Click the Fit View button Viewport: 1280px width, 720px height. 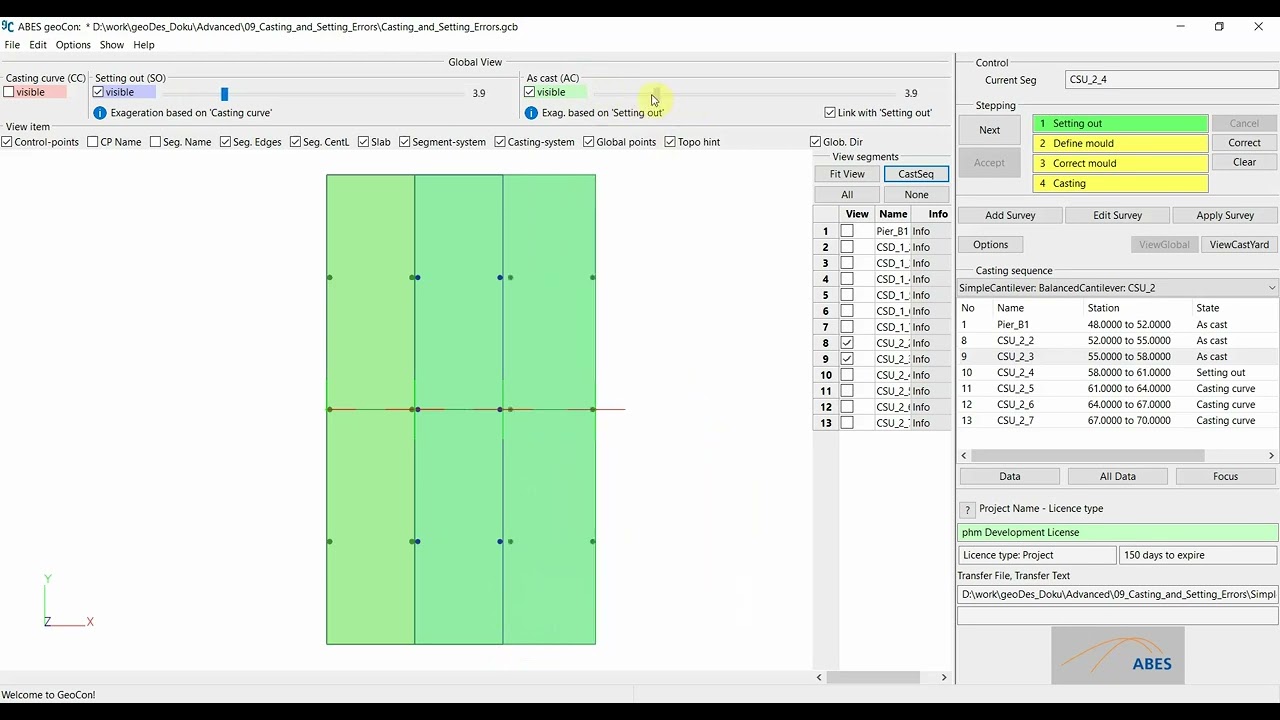click(847, 174)
